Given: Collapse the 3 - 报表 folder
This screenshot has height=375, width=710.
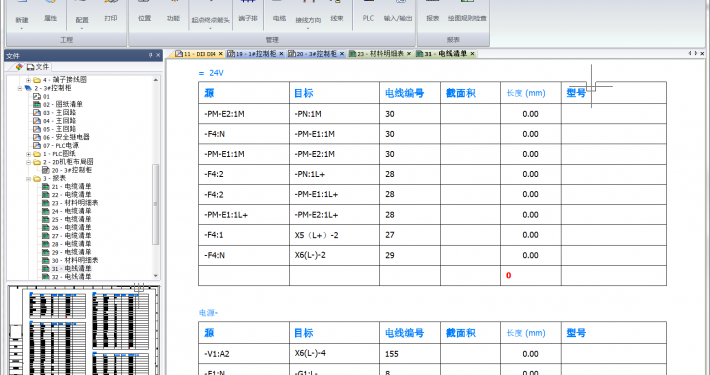Looking at the screenshot, I should click(x=28, y=178).
